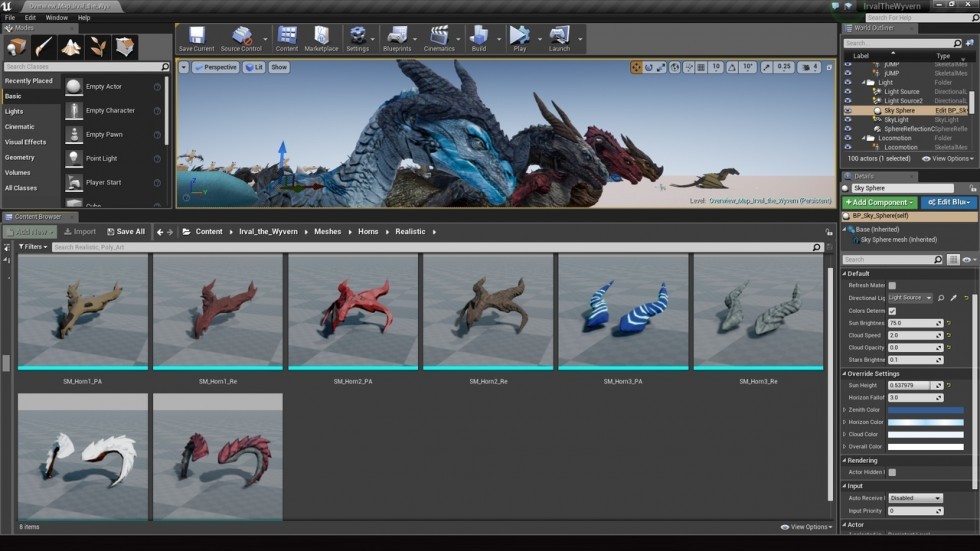
Task: Open Directional Light Actor Light Source dropdown
Action: pyautogui.click(x=910, y=297)
